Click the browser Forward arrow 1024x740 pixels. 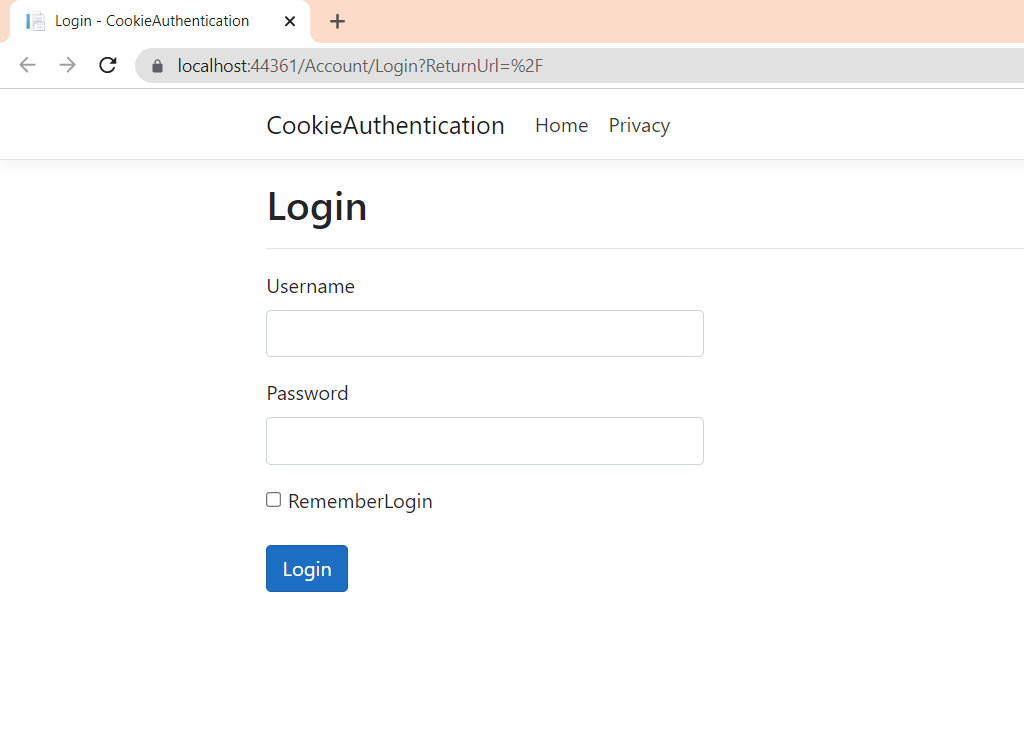pyautogui.click(x=67, y=66)
